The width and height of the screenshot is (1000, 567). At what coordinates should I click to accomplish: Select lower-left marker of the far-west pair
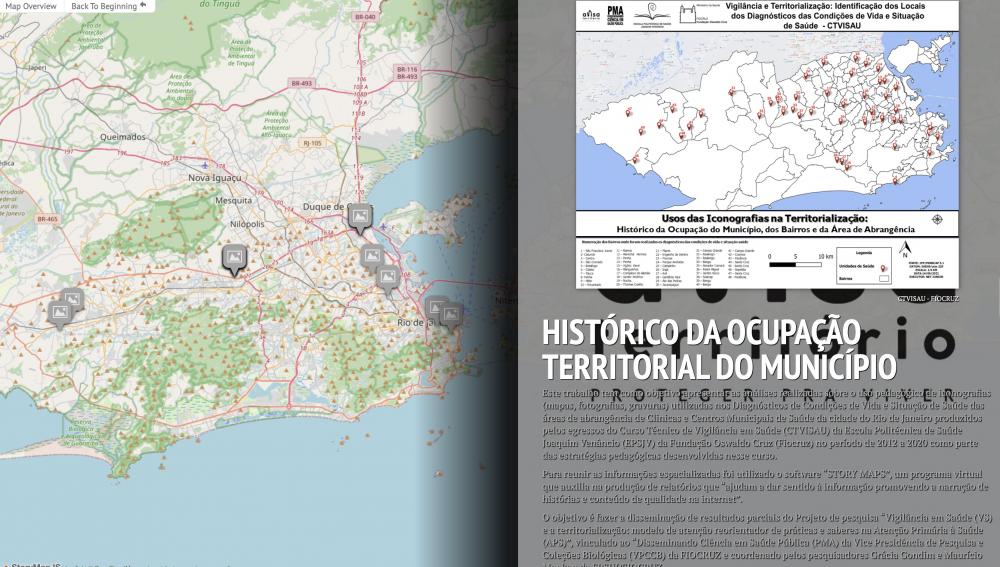[60, 314]
